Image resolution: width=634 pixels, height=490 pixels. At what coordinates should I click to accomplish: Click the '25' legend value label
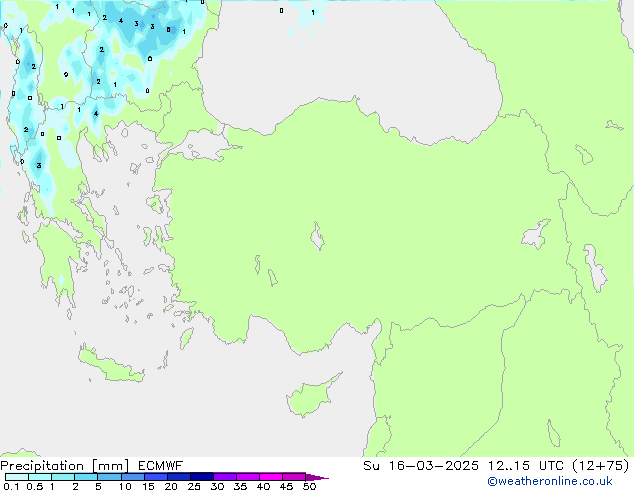pos(194,486)
